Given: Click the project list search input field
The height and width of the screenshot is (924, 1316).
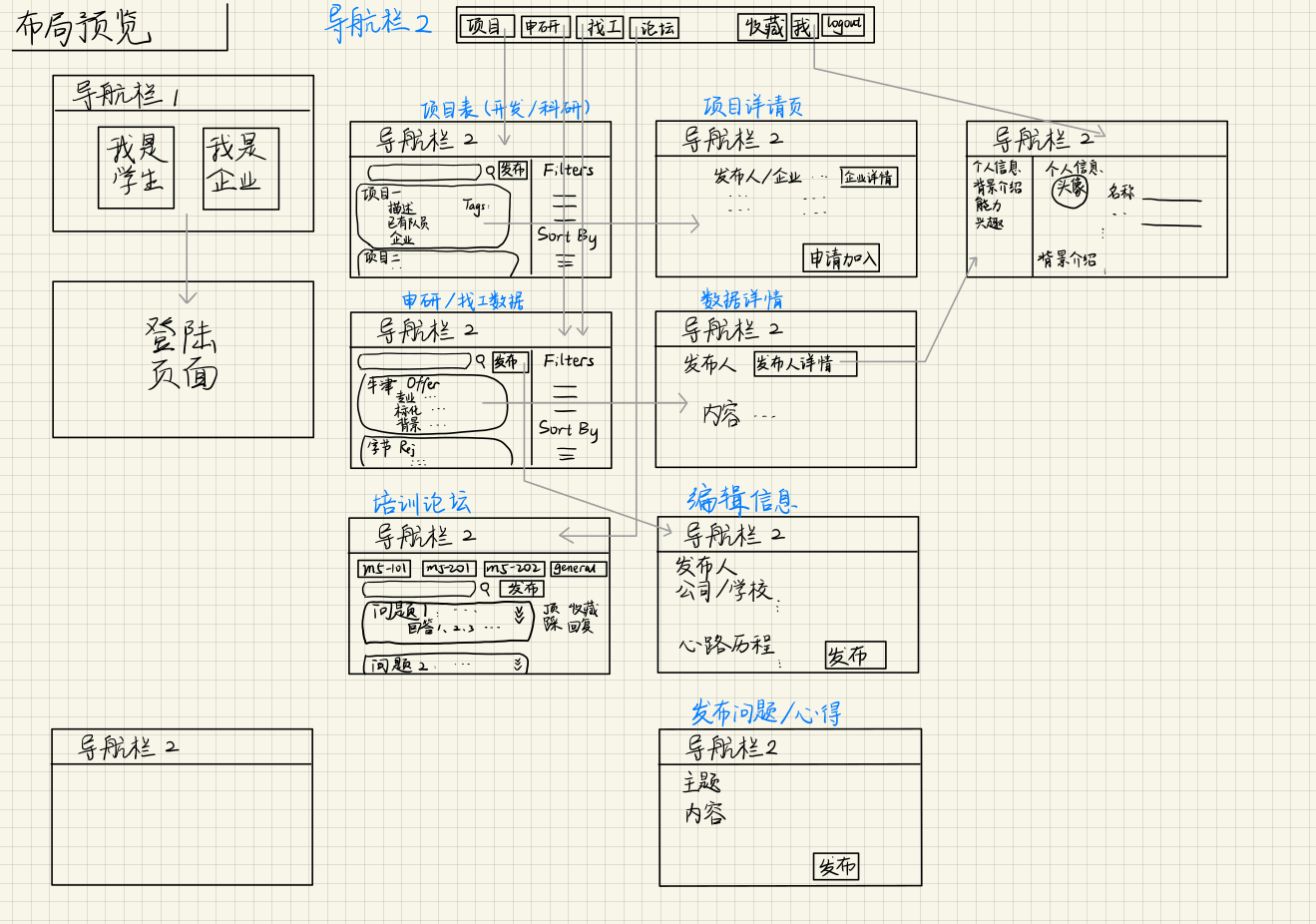Looking at the screenshot, I should click(x=424, y=172).
